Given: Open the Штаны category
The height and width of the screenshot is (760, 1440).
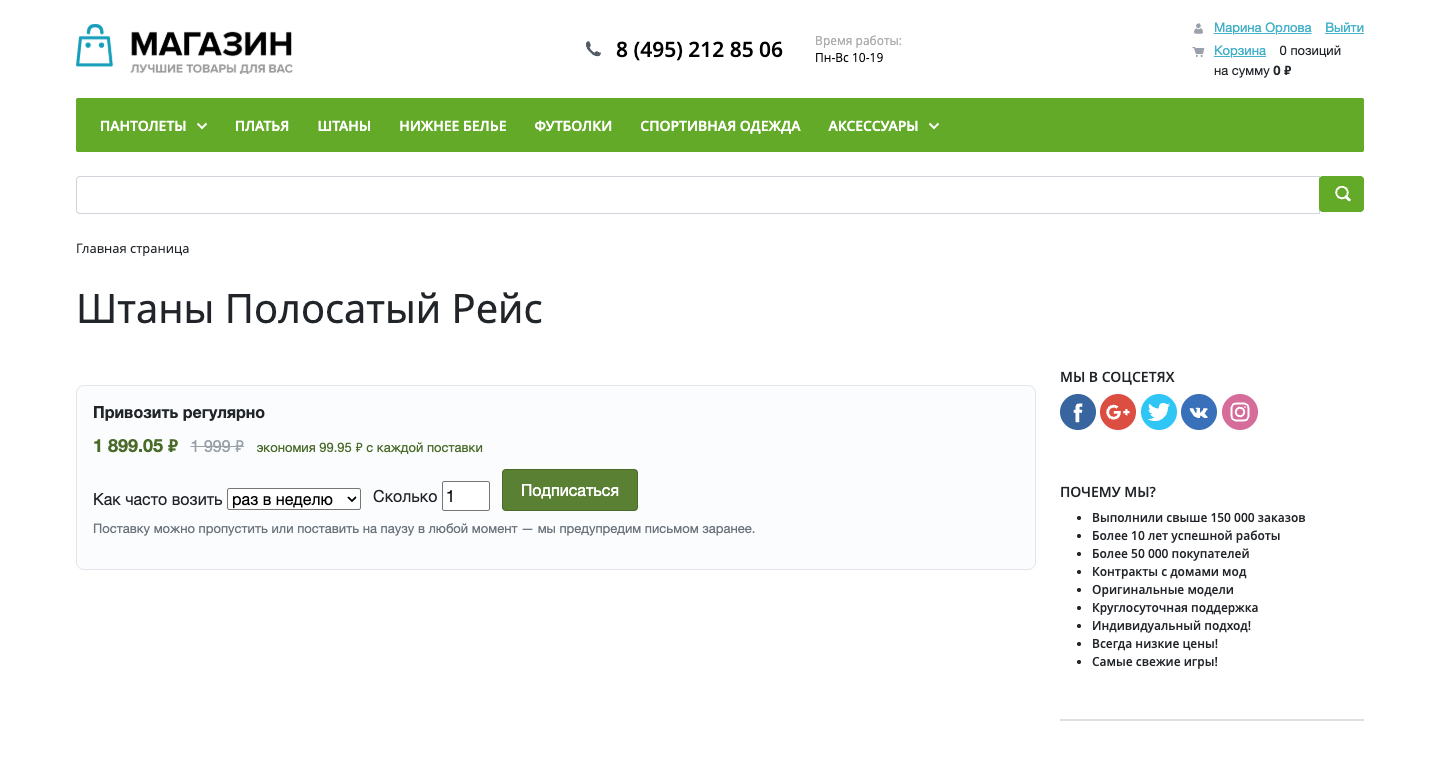Looking at the screenshot, I should 344,126.
